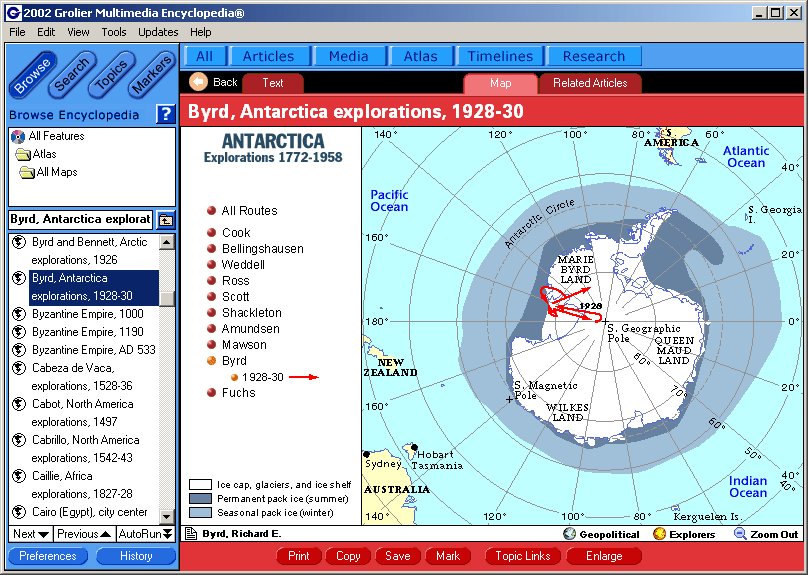This screenshot has width=808, height=575.
Task: Collapse the Byrd route entry
Action: click(211, 361)
